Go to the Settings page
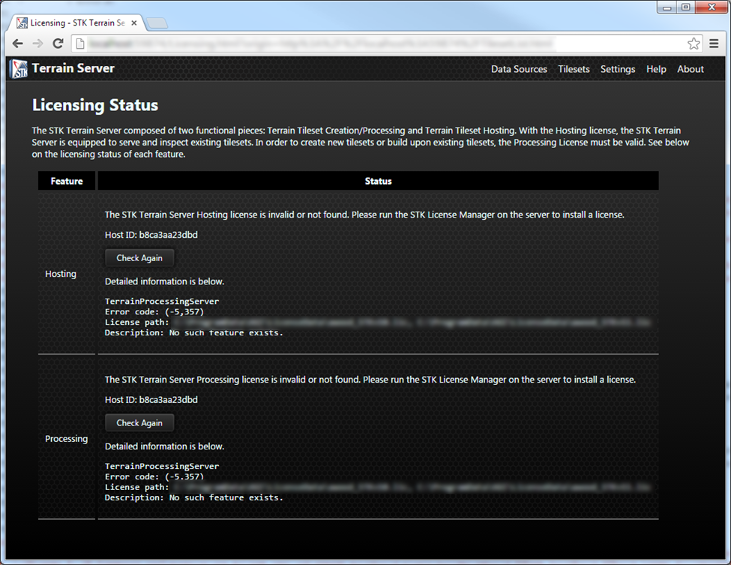Image resolution: width=731 pixels, height=565 pixels. click(617, 69)
